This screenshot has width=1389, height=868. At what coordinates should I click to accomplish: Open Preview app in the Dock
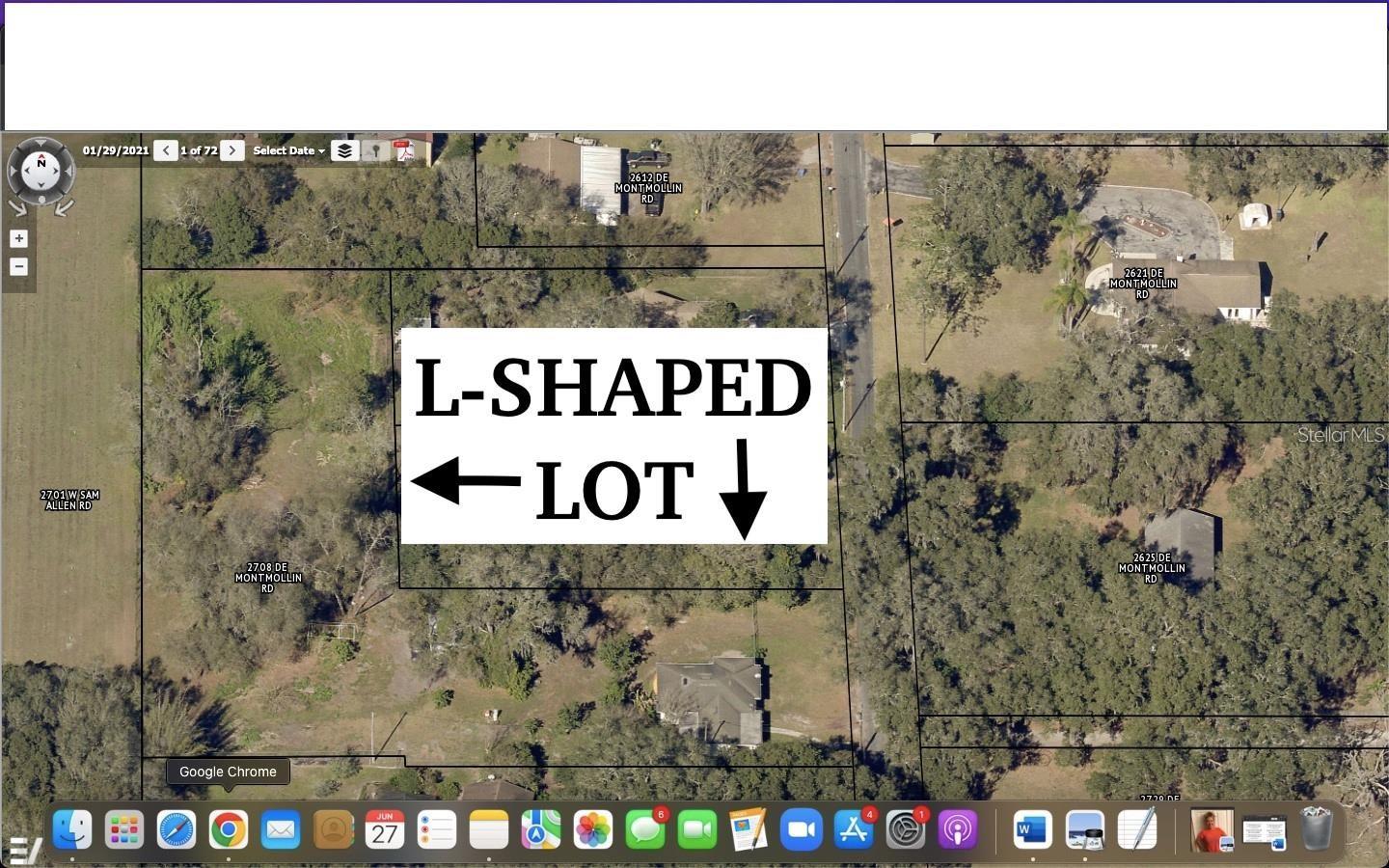tap(1085, 829)
